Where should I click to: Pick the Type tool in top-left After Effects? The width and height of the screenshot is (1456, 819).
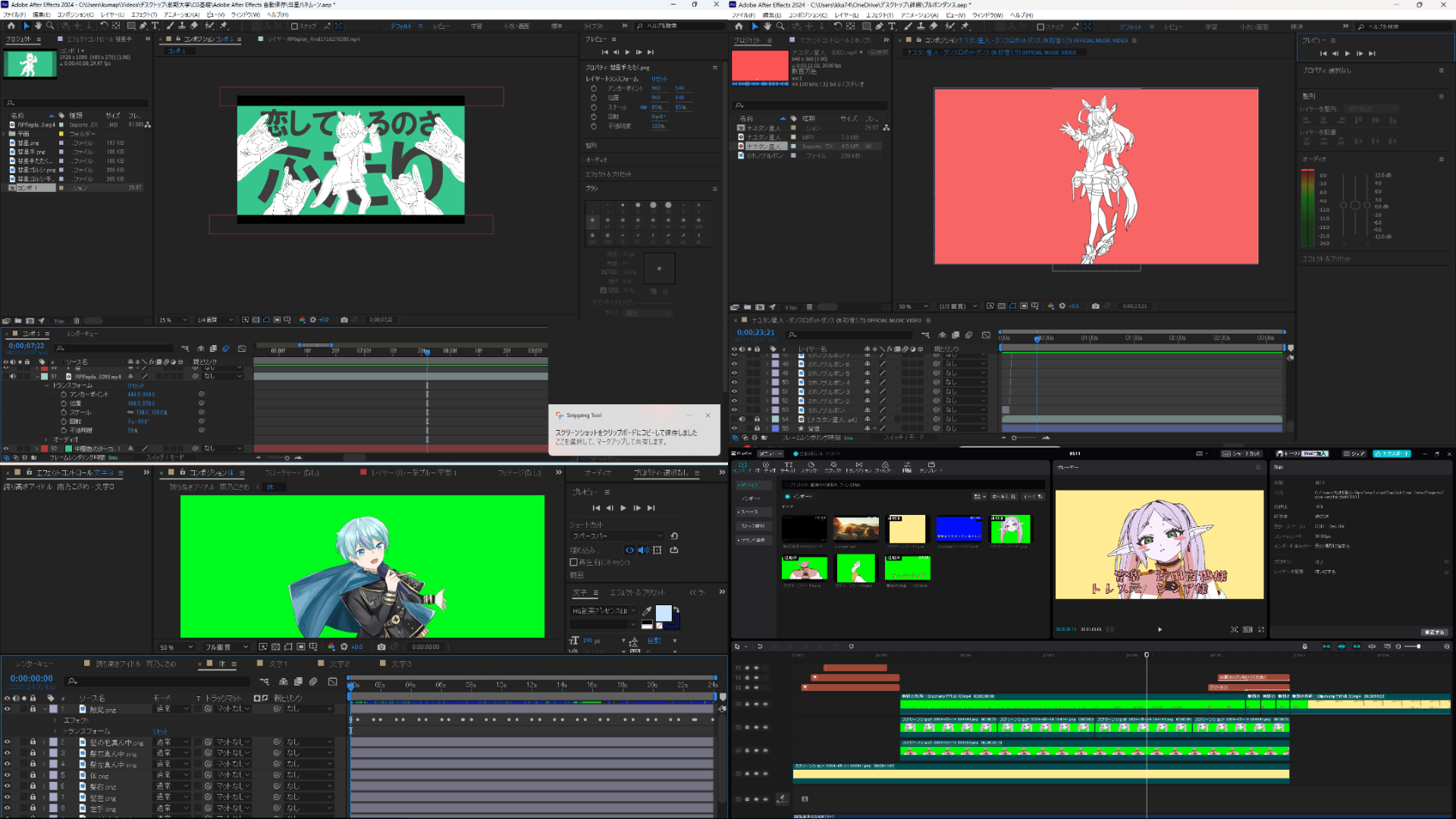pos(155,26)
